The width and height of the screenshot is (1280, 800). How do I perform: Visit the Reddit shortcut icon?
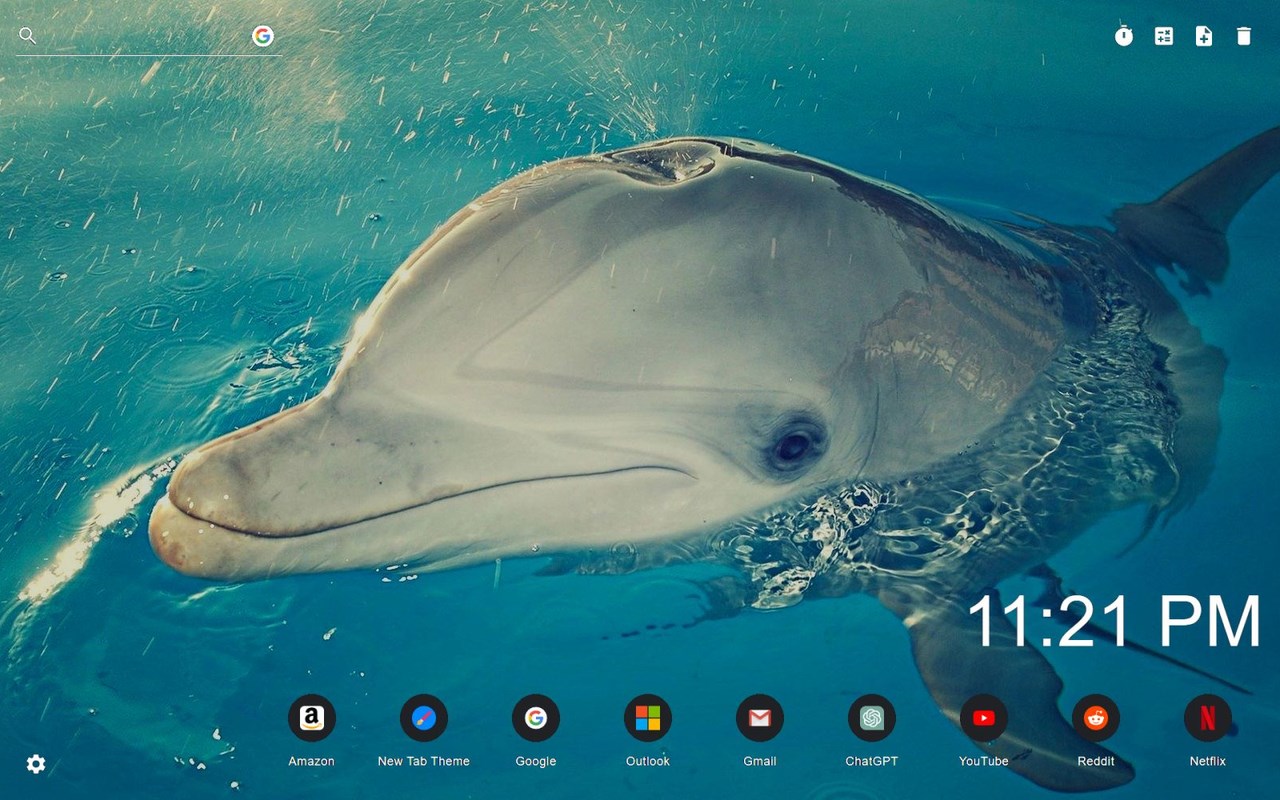pyautogui.click(x=1096, y=718)
